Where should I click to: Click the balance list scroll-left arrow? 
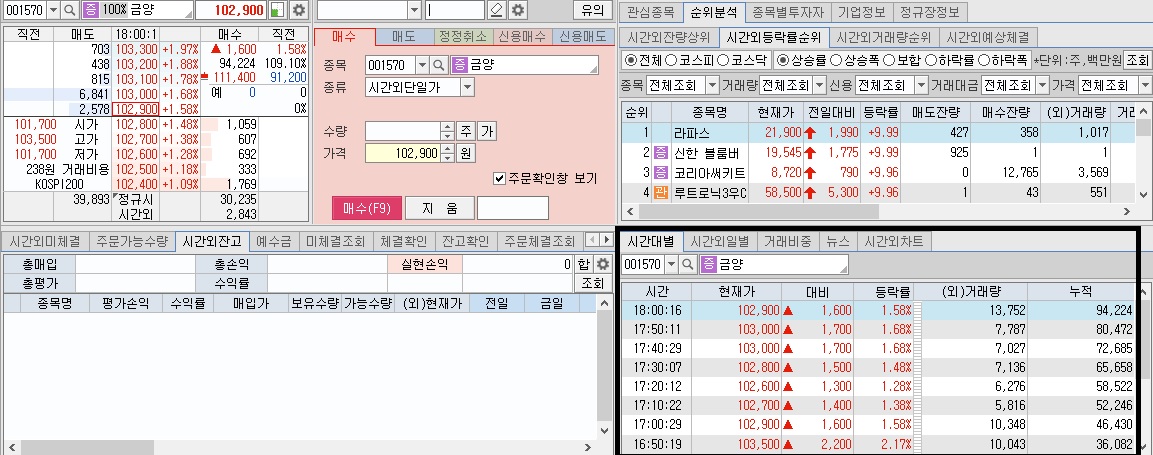[10, 447]
